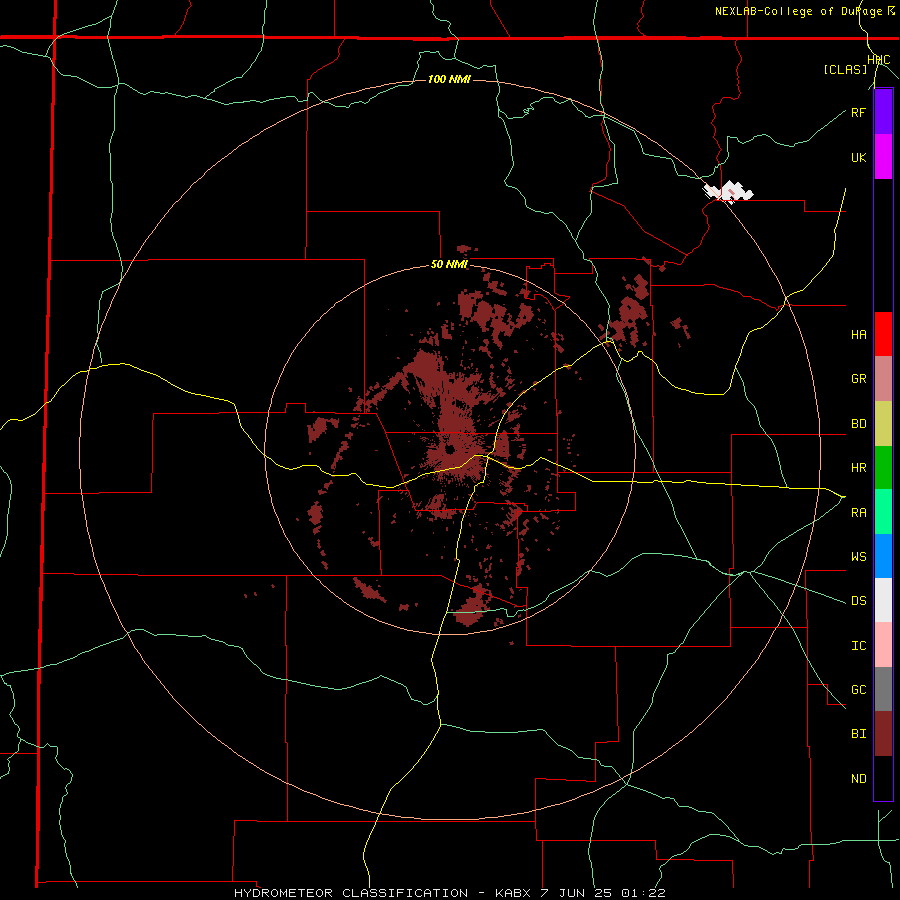Screen dimensions: 900x900
Task: Click the [CLAS] legend header
Action: tap(845, 70)
